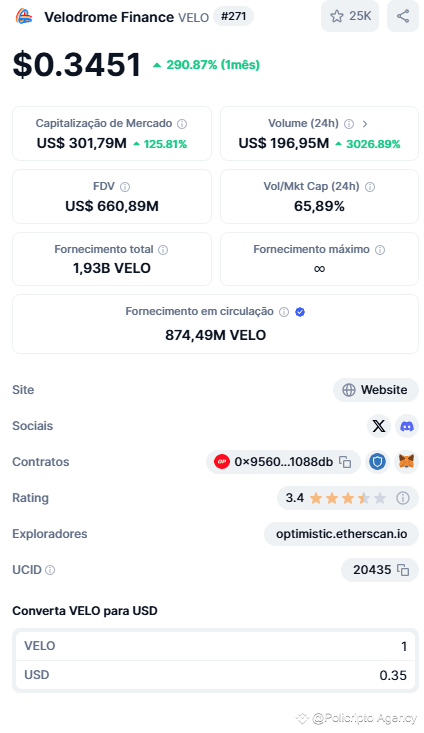Click the info icon beside Capitalização de Mercado
Viewport: 424px width, 733px height.
182,124
